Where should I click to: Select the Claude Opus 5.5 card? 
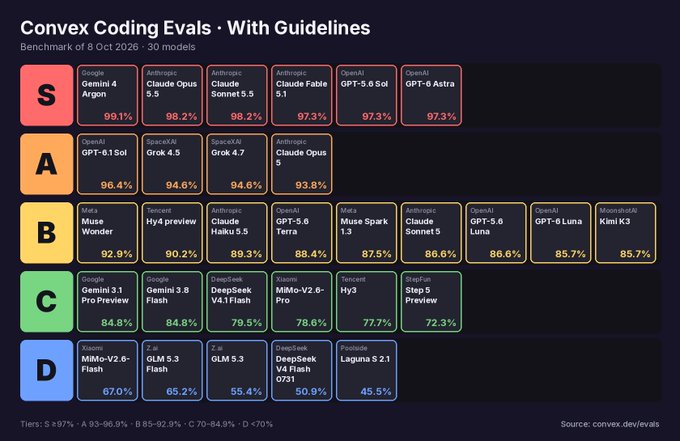(x=172, y=95)
